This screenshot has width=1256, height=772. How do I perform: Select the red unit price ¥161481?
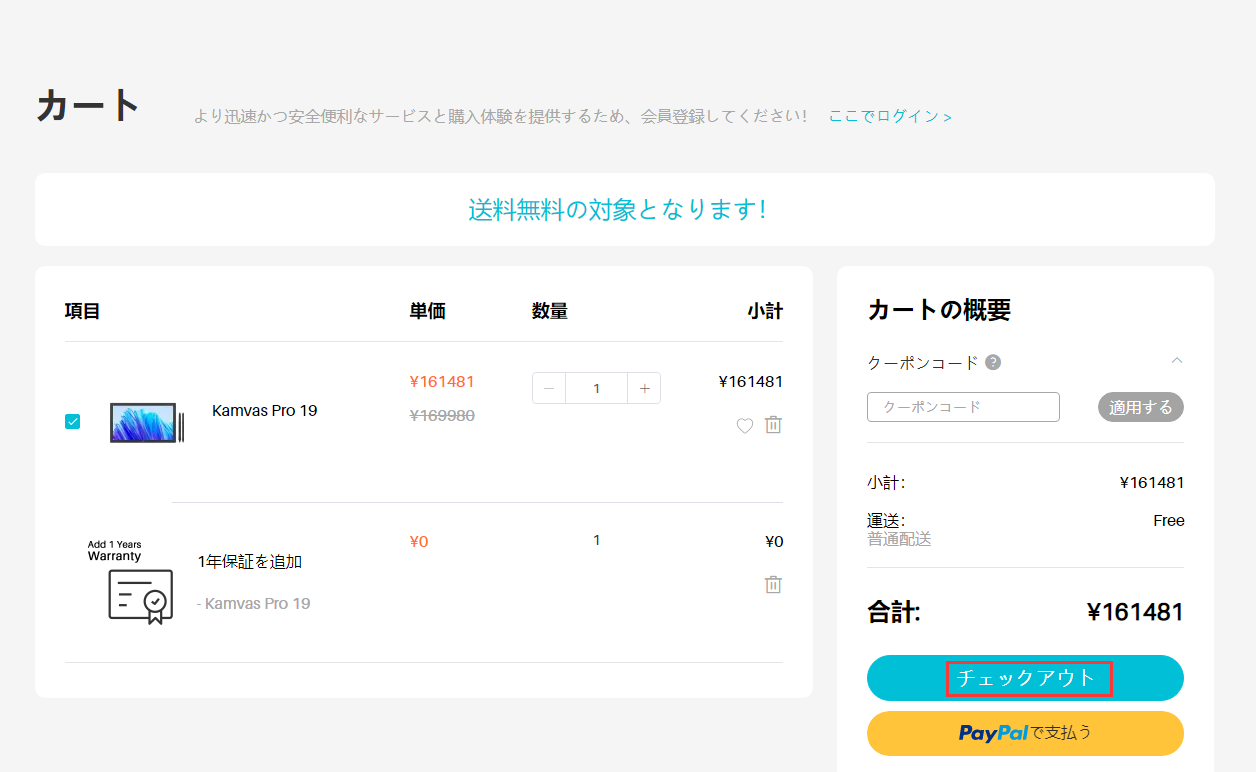[x=442, y=381]
